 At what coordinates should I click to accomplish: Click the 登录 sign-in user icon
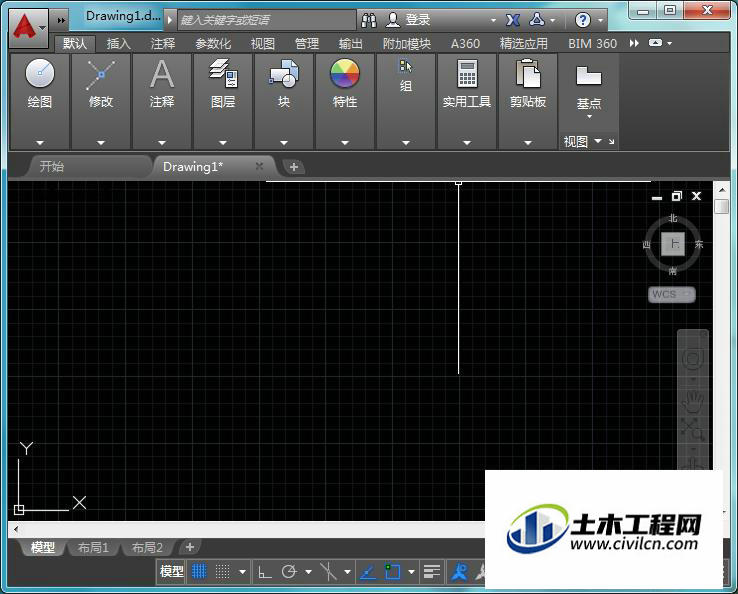pyautogui.click(x=393, y=20)
